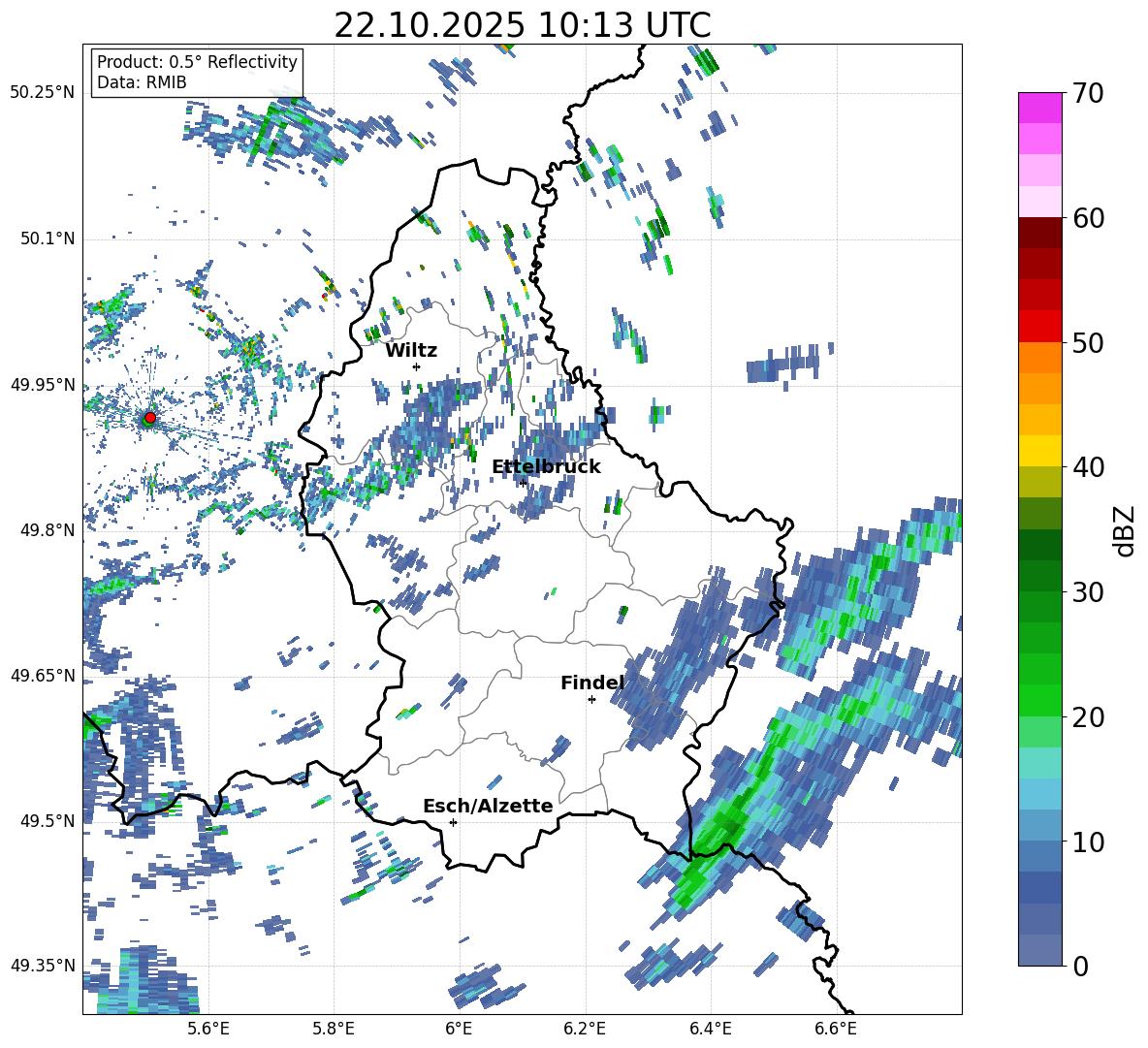Click the 'Data: RMIB' text

pyautogui.click(x=142, y=82)
